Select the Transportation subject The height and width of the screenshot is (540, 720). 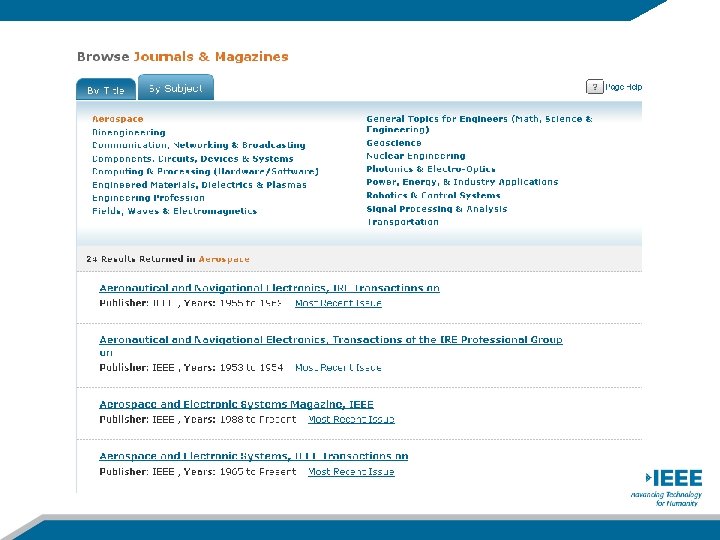pyautogui.click(x=402, y=221)
